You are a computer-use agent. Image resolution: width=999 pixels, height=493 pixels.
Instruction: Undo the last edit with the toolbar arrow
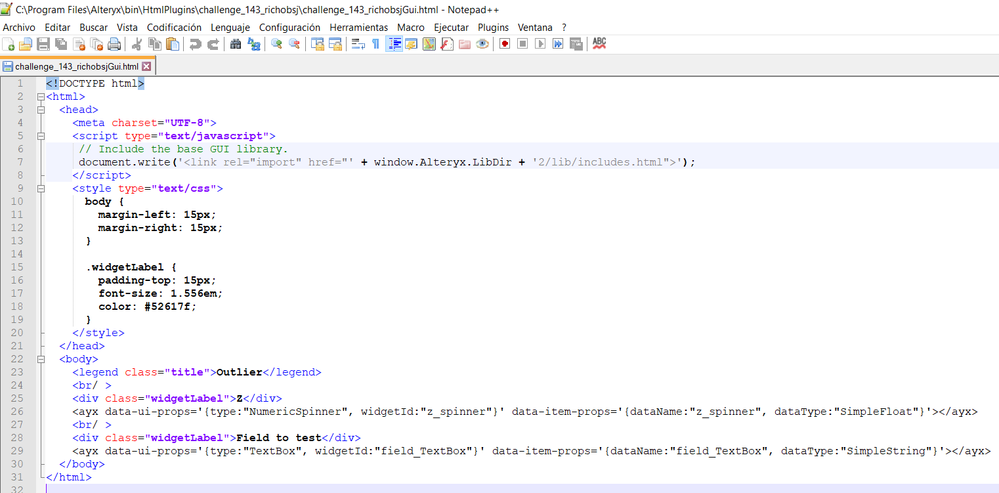pyautogui.click(x=195, y=44)
